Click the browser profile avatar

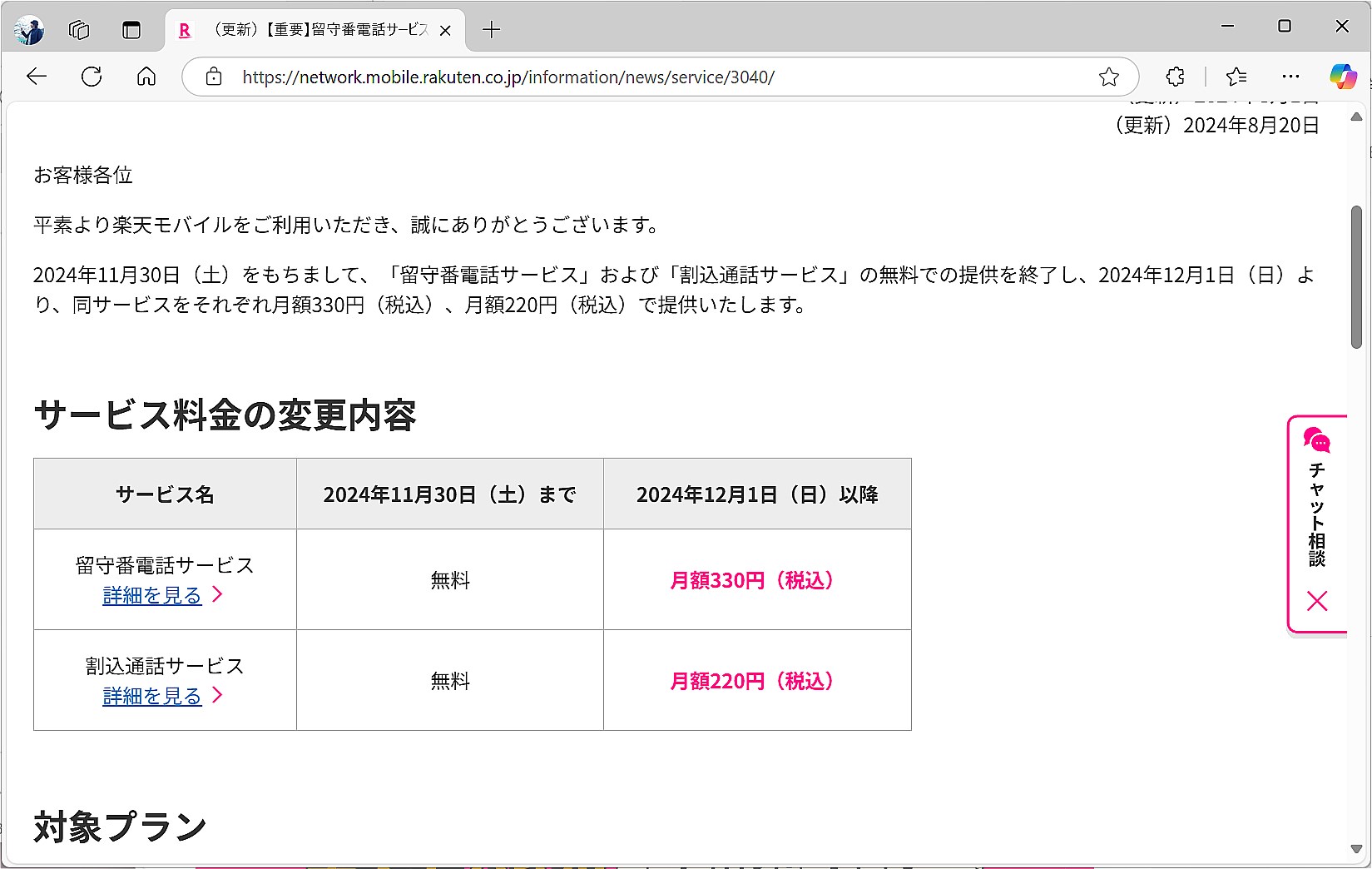[x=30, y=29]
